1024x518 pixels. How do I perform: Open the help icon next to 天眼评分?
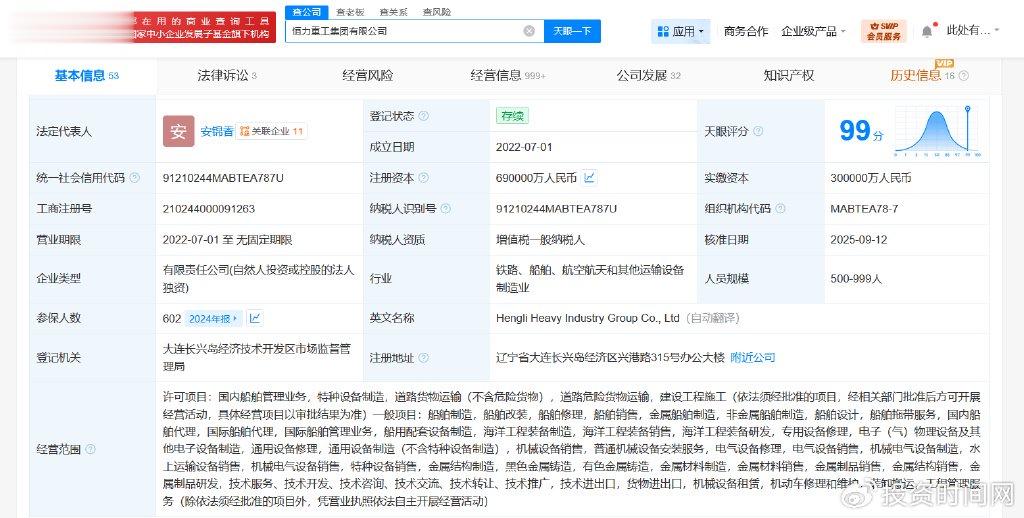pos(758,131)
